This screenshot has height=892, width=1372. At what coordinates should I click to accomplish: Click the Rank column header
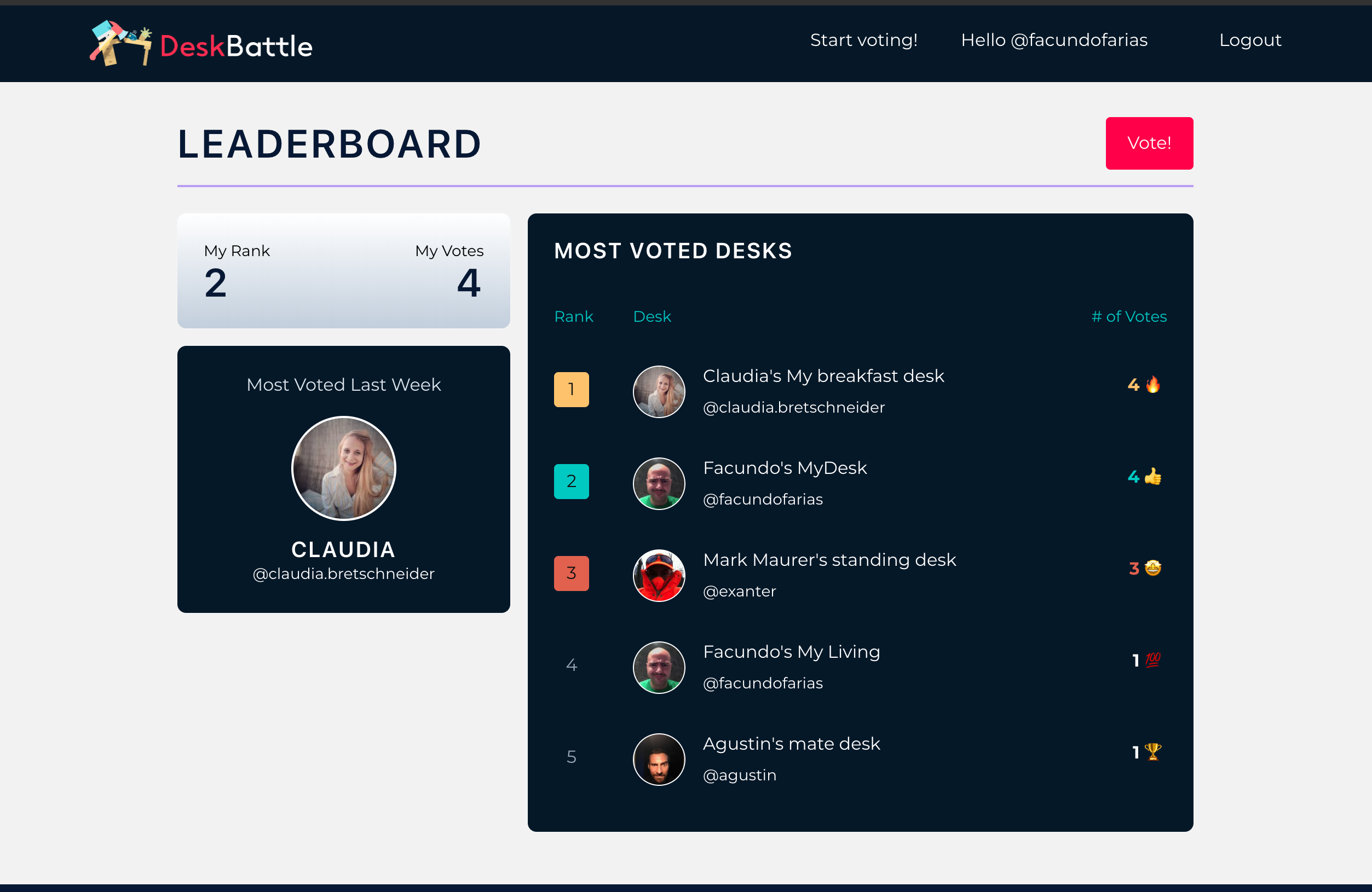pos(574,316)
